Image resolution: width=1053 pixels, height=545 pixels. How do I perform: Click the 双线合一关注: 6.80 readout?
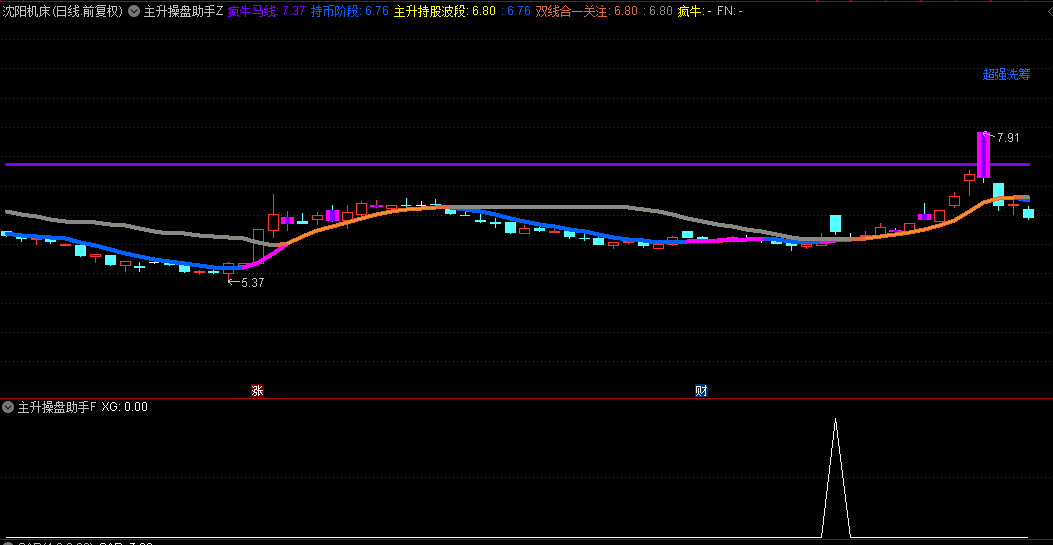586,11
